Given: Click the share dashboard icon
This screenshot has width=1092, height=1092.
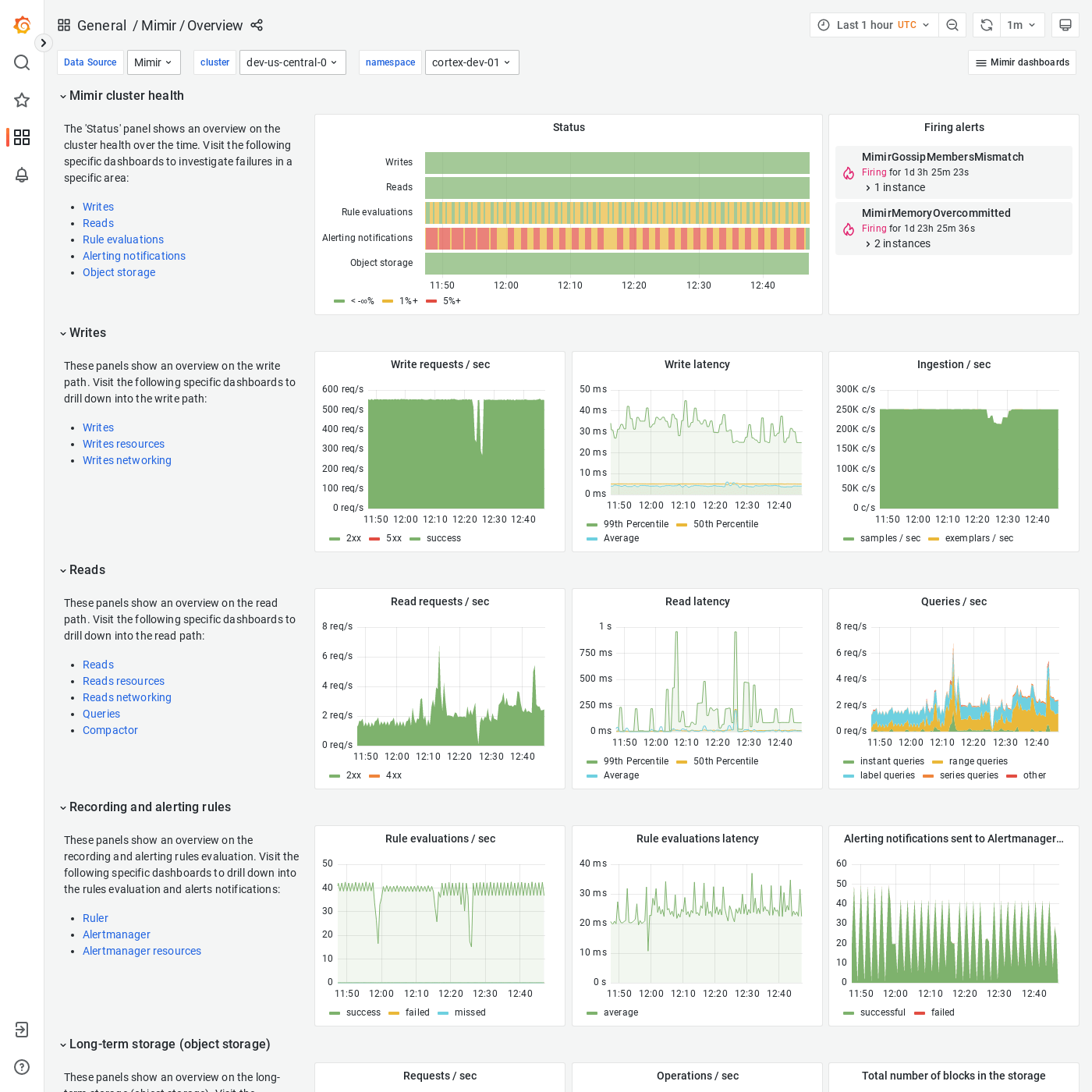Looking at the screenshot, I should [x=257, y=25].
